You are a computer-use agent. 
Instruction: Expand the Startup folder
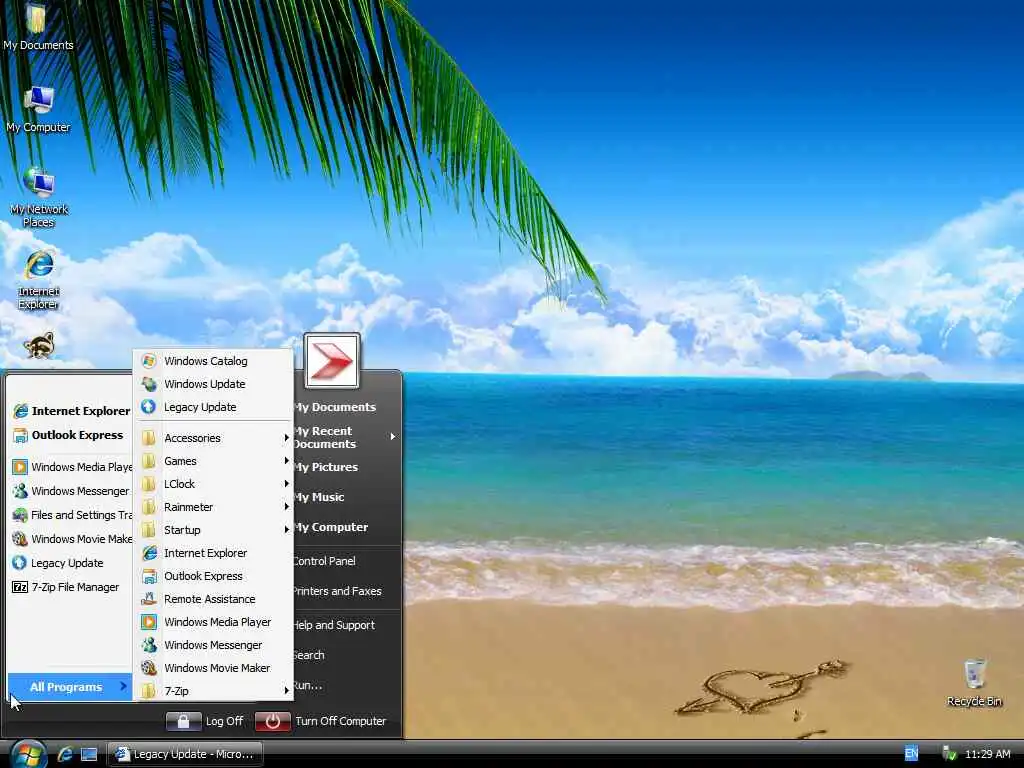coord(214,530)
